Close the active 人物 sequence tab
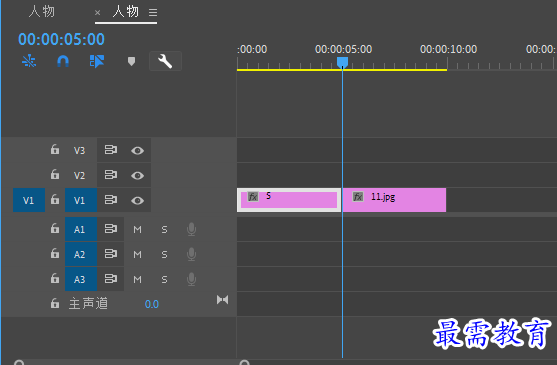The image size is (557, 365). pos(97,13)
